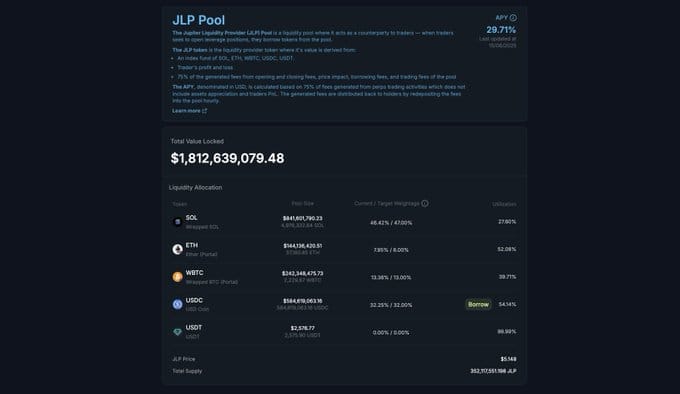Click the Total Supply JLP amount
This screenshot has height=394, width=680.
(x=493, y=371)
